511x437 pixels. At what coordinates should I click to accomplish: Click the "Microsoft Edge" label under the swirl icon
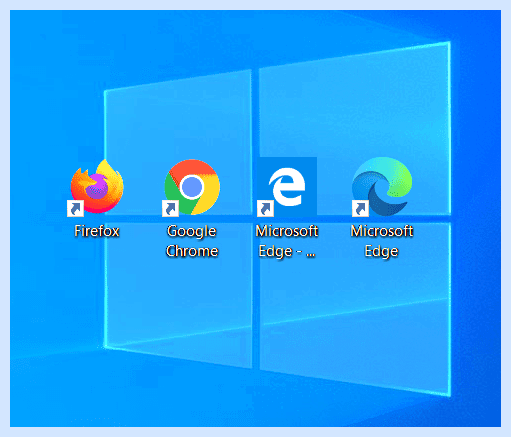point(382,241)
